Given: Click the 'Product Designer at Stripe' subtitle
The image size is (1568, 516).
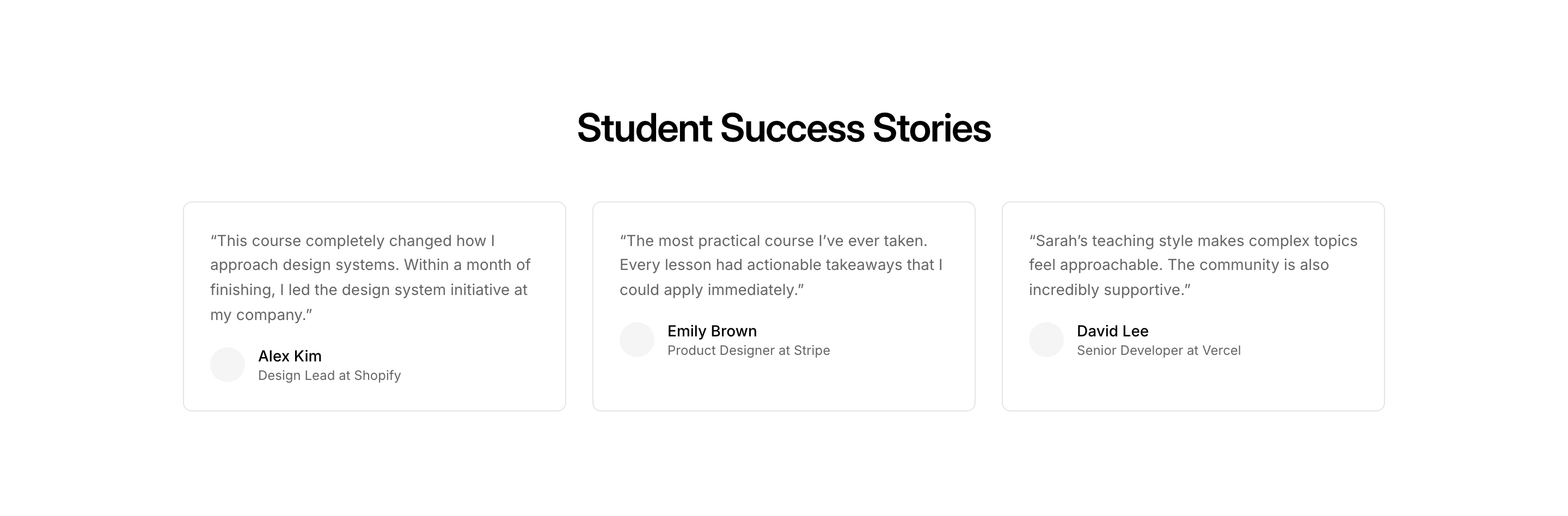Looking at the screenshot, I should 749,351.
